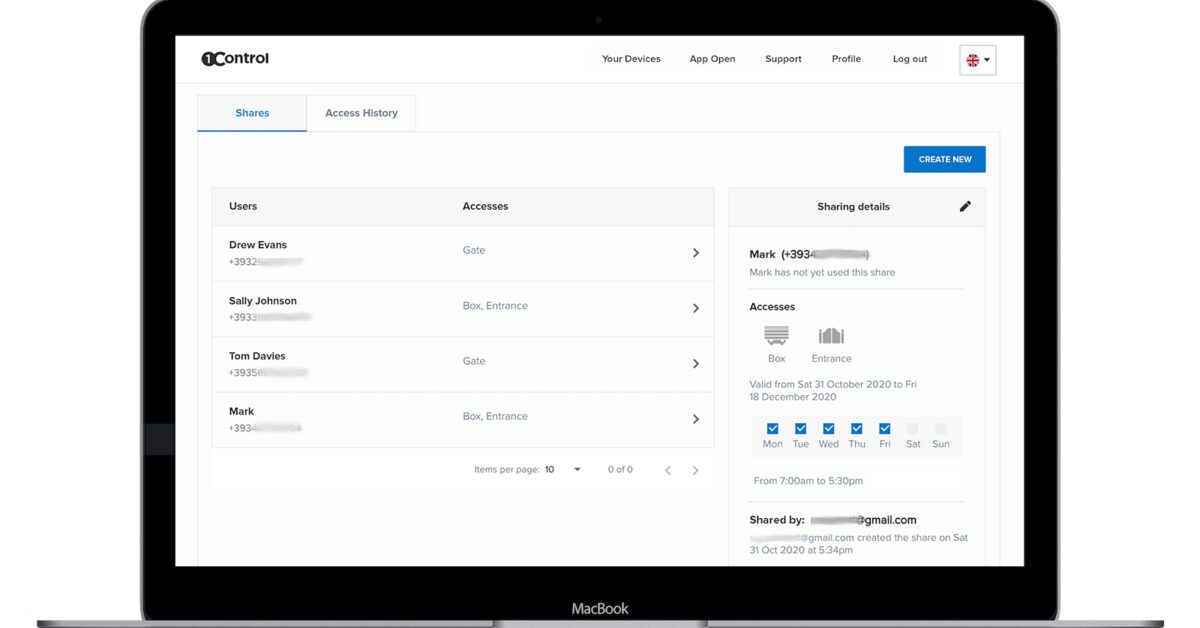1200x628 pixels.
Task: Click the Sharing details heading
Action: (x=853, y=207)
